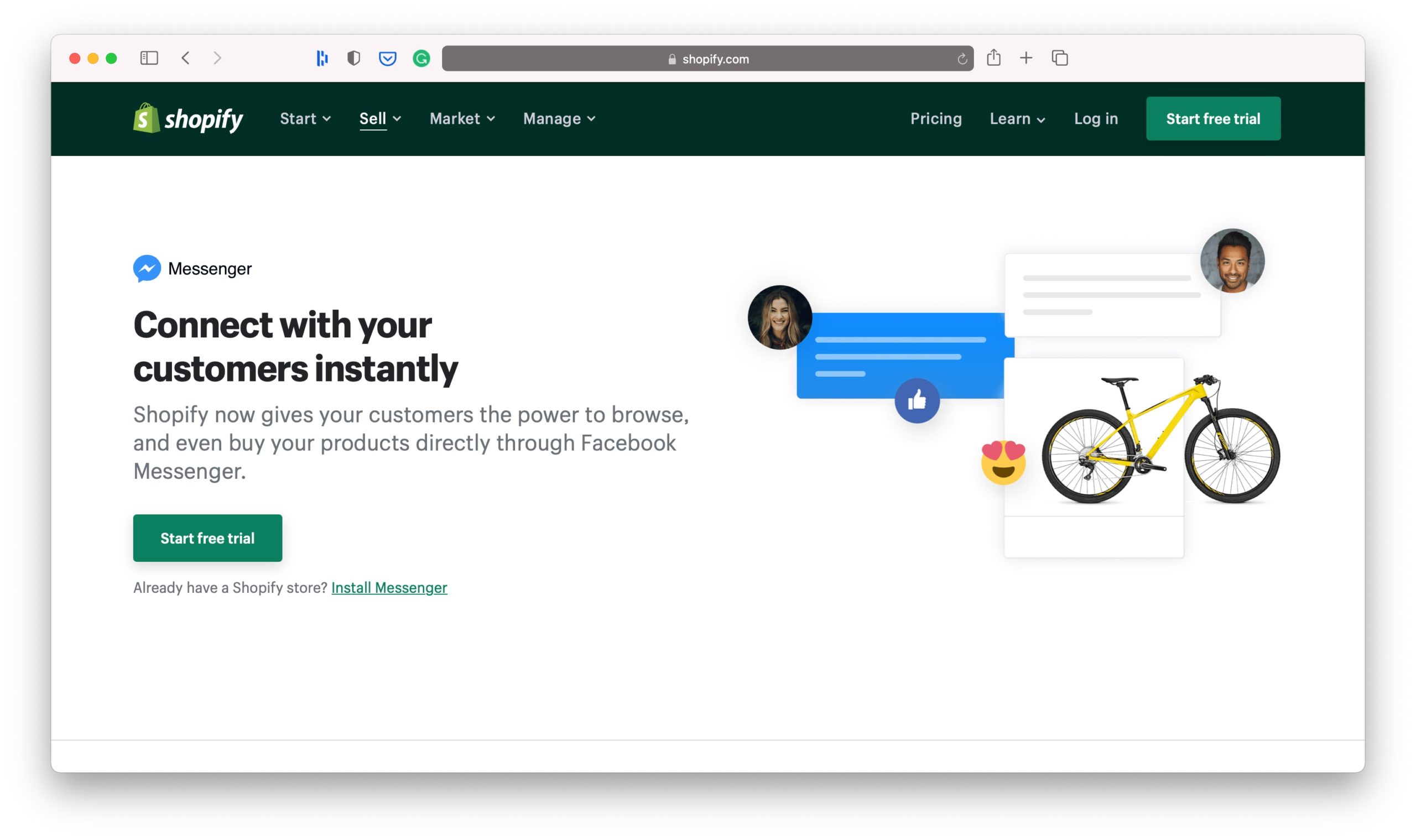Click Start free trial below the description
Viewport: 1416px width, 840px height.
tap(208, 538)
